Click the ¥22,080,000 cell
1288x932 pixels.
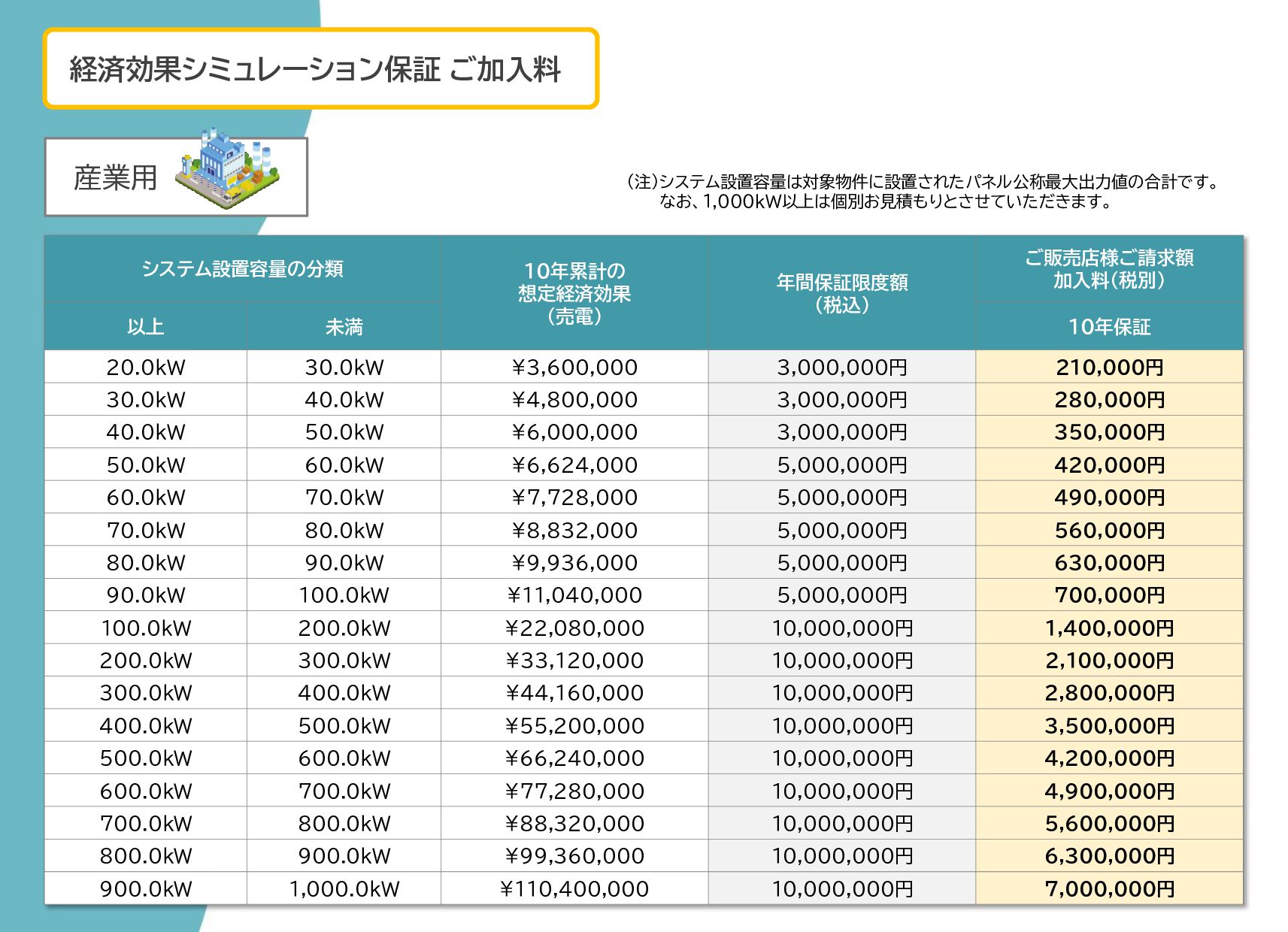(574, 628)
